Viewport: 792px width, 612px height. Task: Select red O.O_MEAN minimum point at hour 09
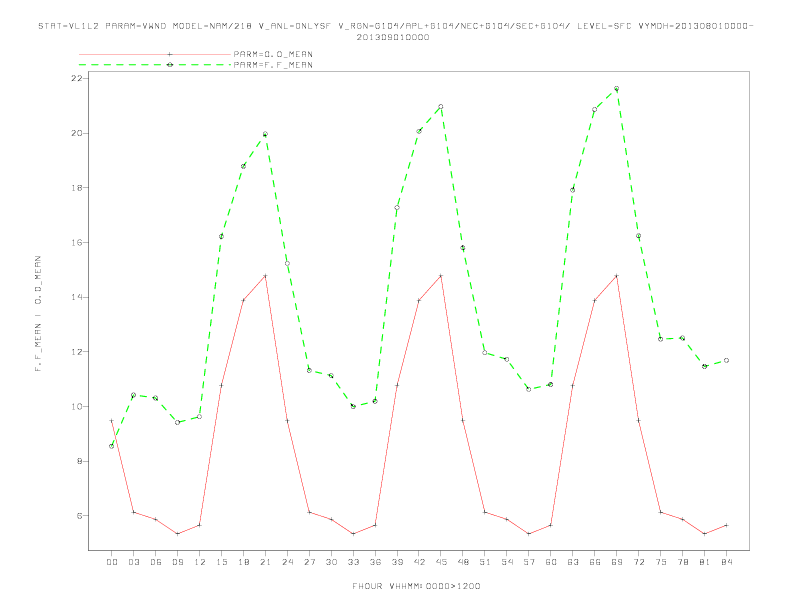(177, 534)
